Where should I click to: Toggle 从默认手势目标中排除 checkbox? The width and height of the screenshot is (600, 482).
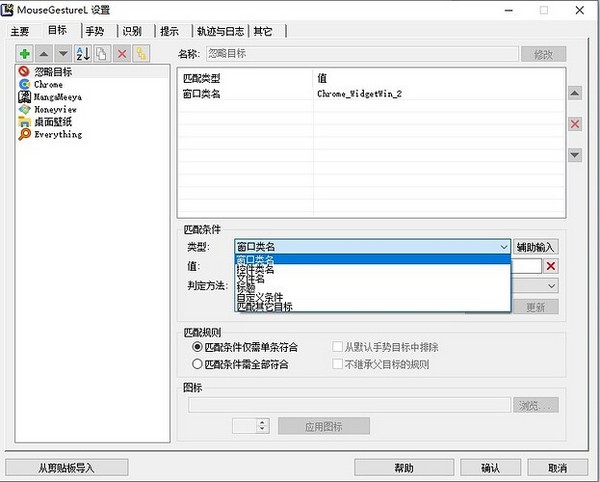(x=338, y=347)
